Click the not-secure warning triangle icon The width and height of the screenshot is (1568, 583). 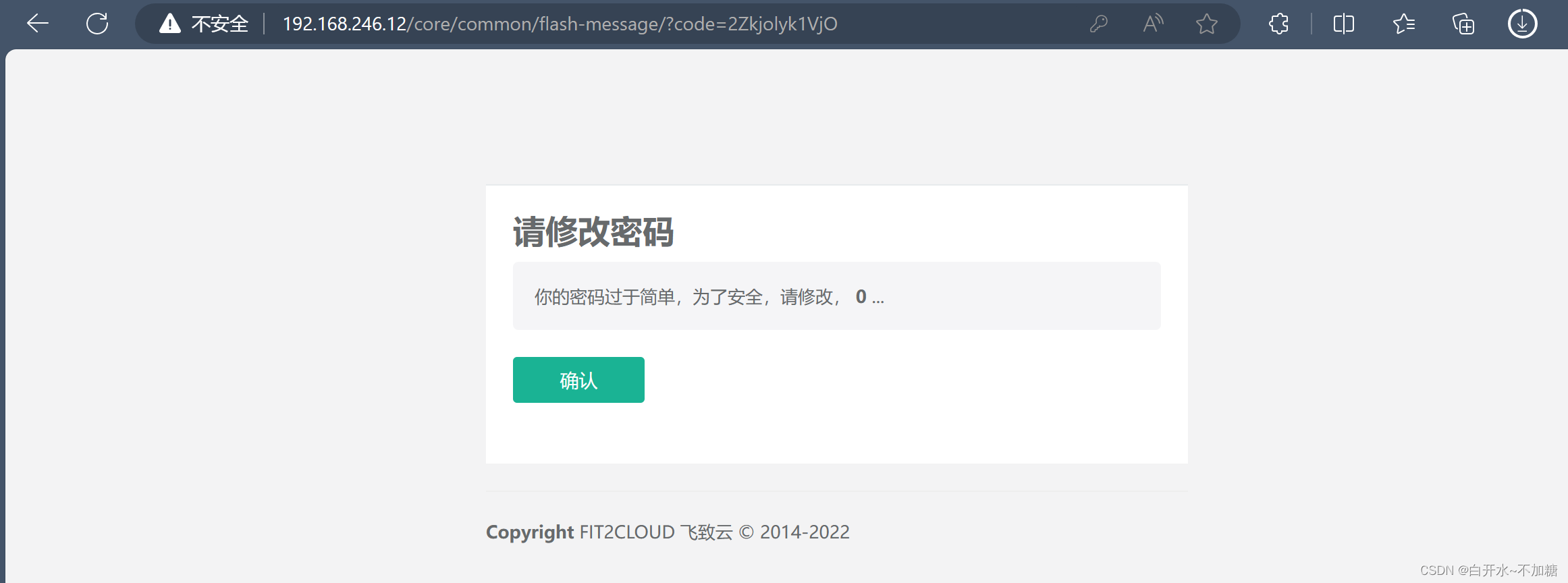pos(170,24)
